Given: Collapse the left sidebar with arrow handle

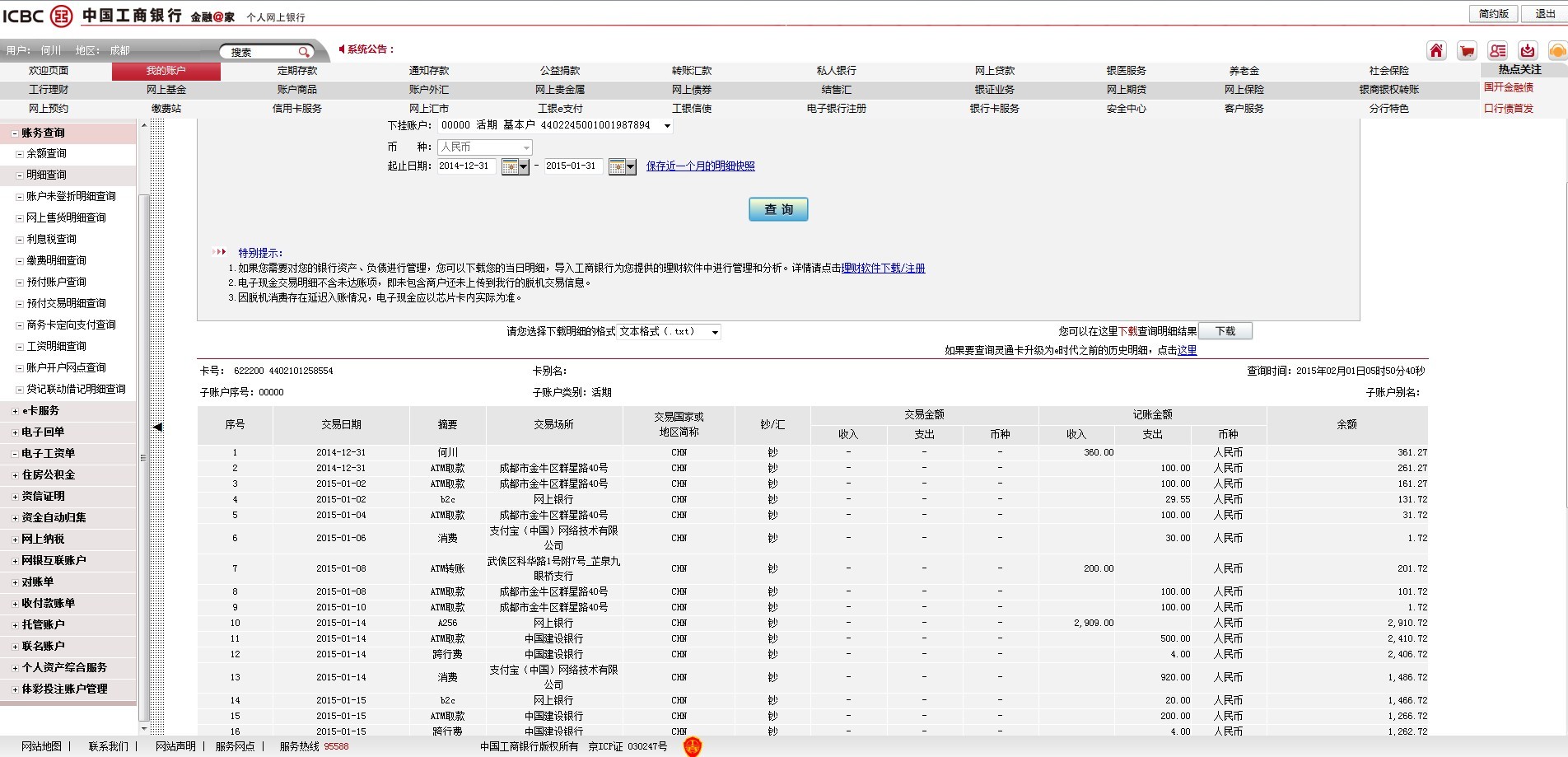Looking at the screenshot, I should point(157,427).
